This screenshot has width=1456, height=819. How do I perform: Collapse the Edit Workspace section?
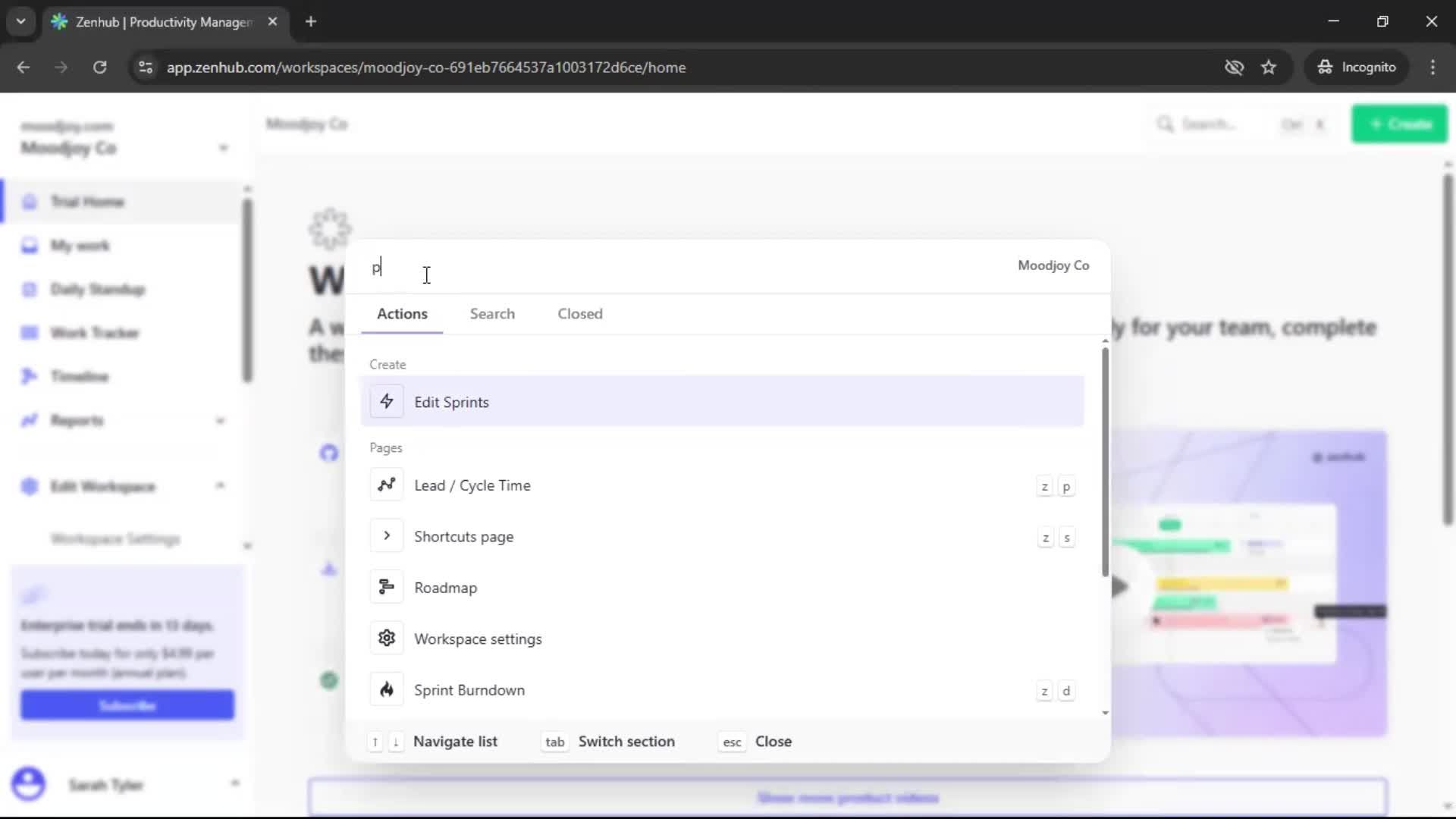coord(221,486)
